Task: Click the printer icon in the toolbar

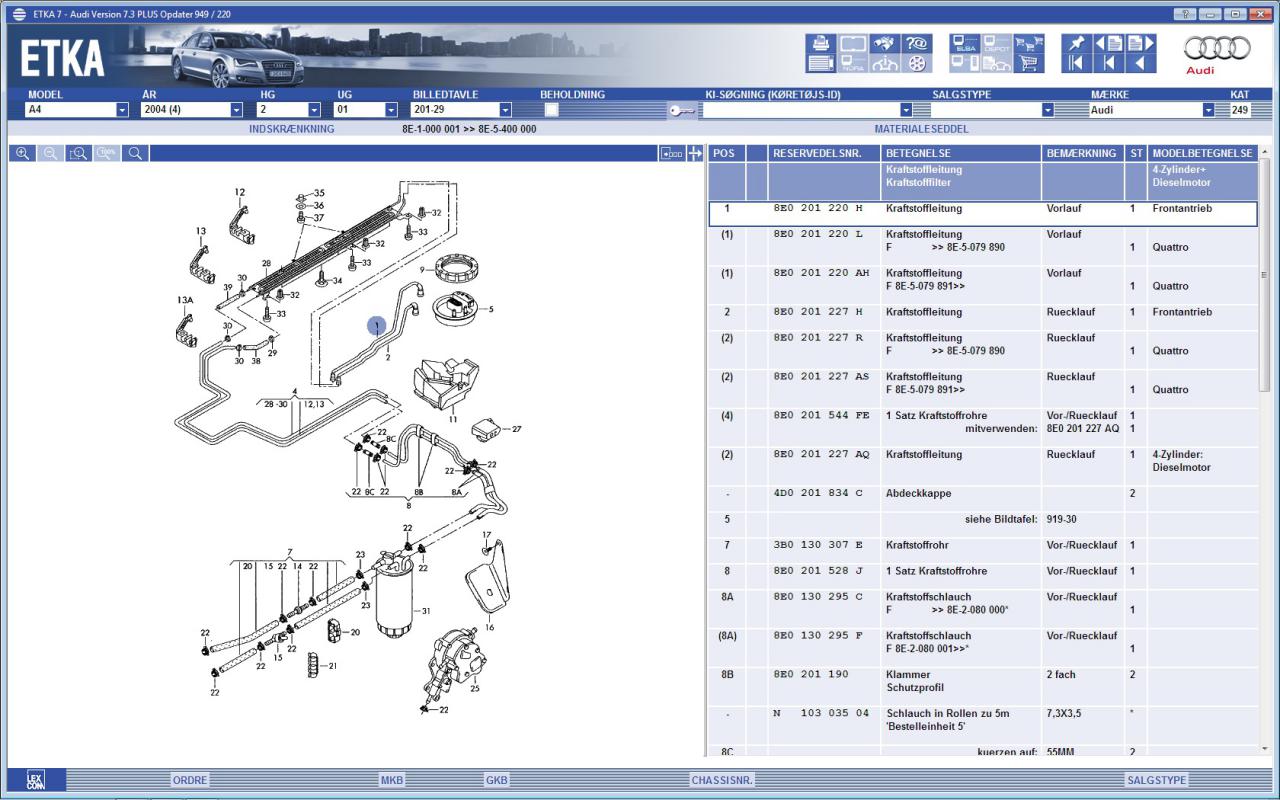Action: click(820, 43)
